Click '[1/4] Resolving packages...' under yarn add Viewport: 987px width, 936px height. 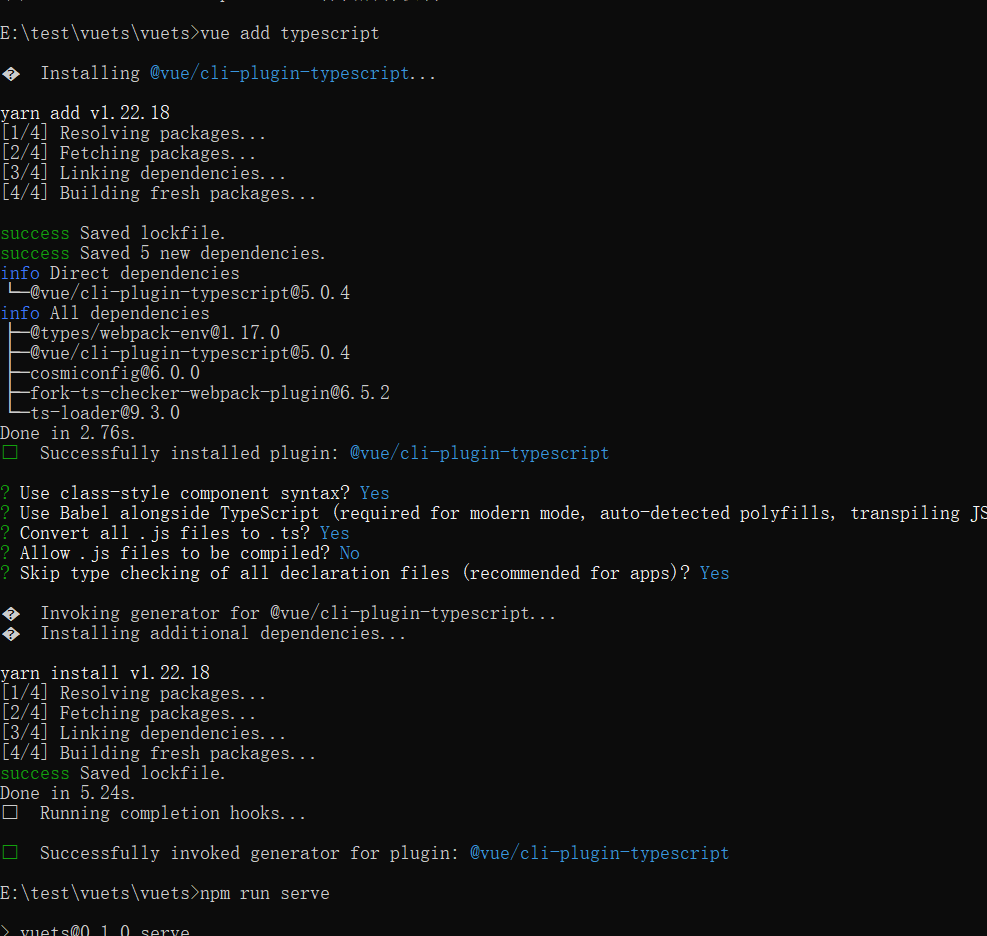[x=133, y=133]
